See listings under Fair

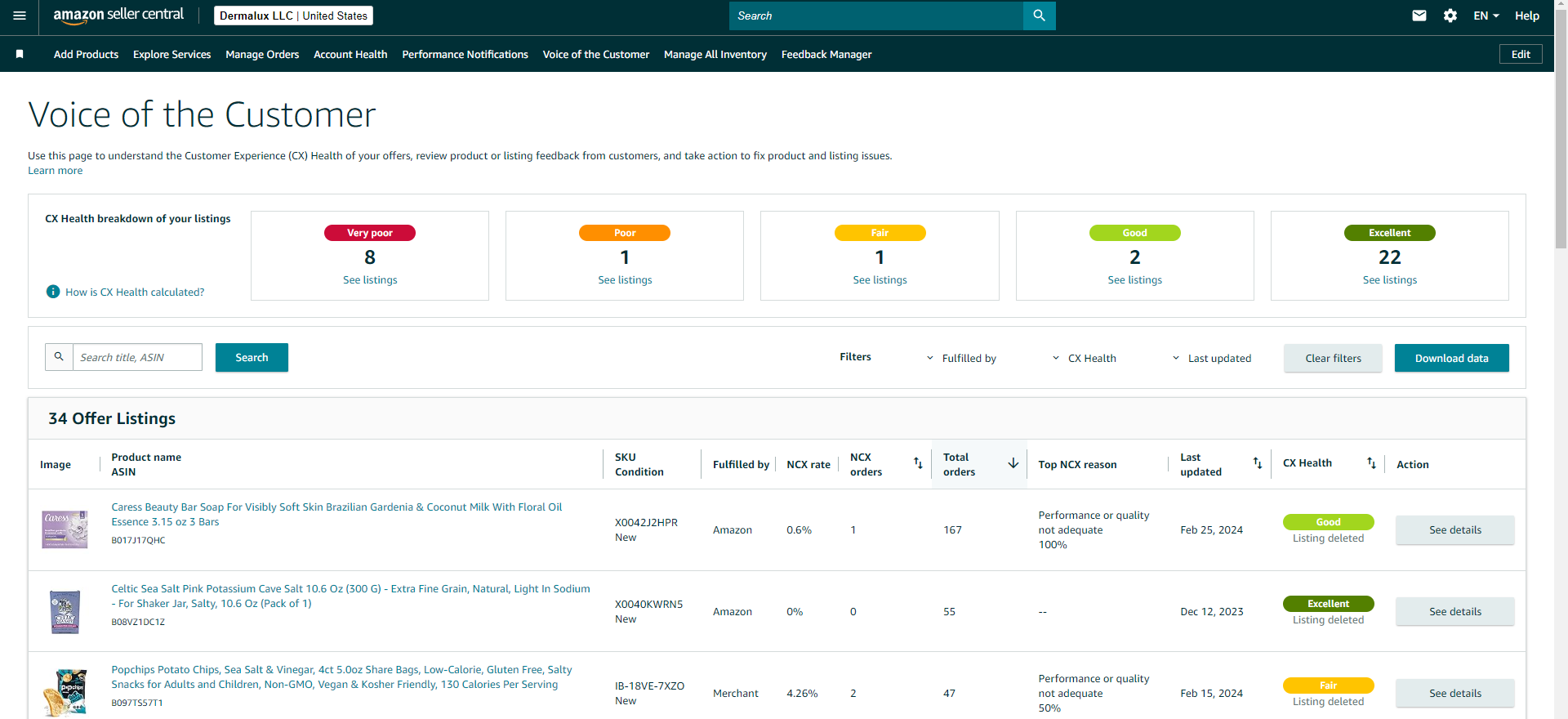pos(880,279)
